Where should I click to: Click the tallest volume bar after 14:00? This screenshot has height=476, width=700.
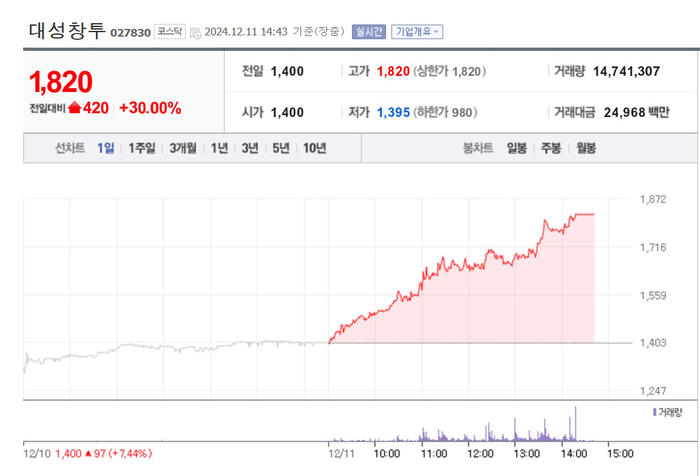coord(575,424)
